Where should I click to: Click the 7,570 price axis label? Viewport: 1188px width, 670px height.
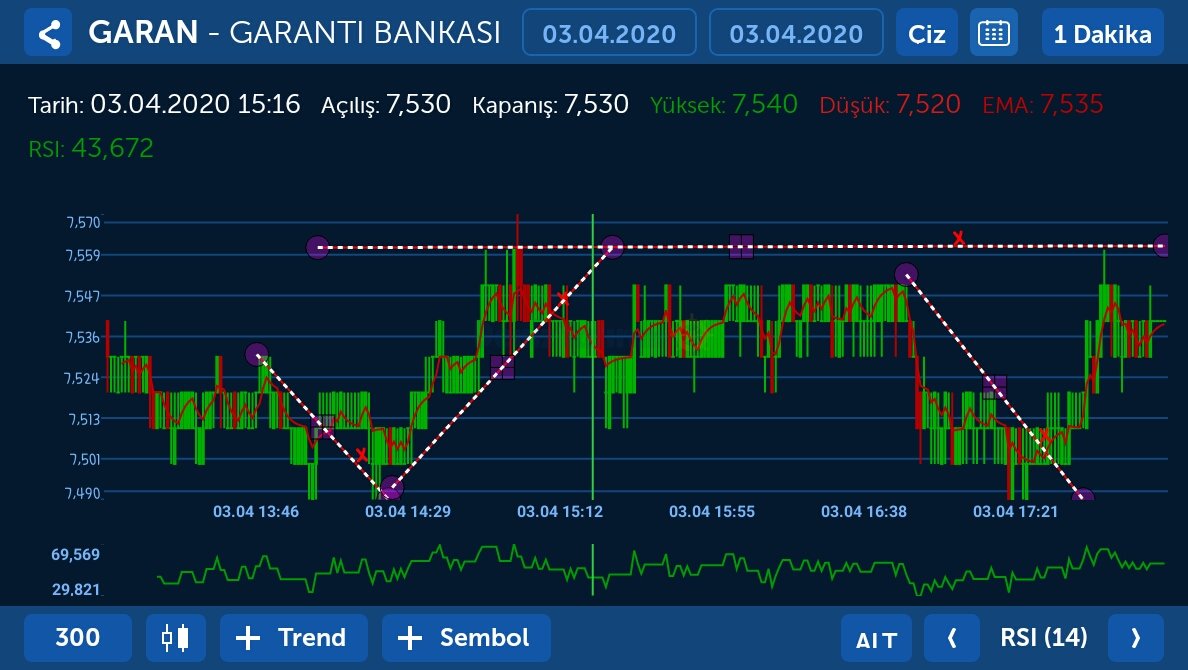[x=83, y=222]
